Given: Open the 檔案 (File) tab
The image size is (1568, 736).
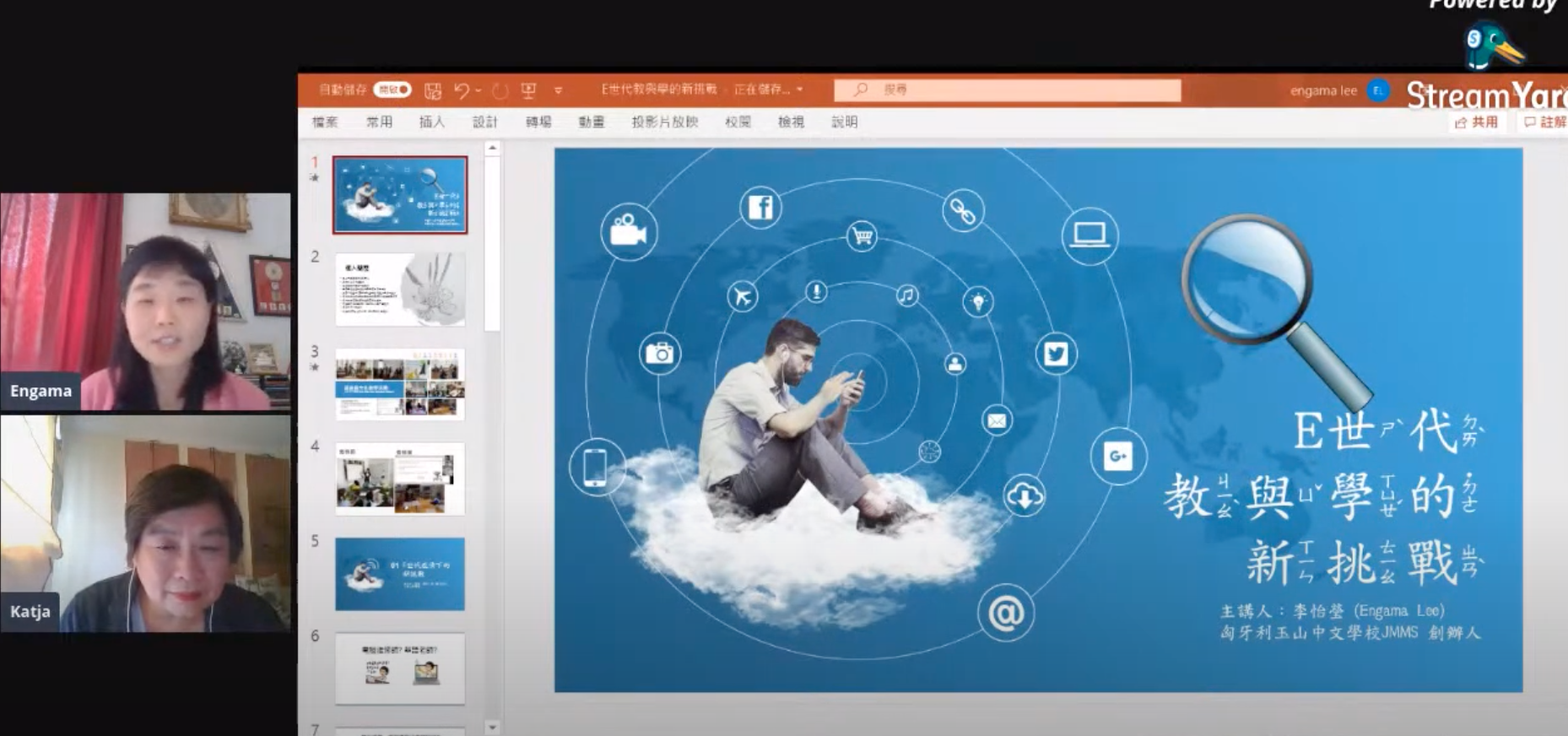Looking at the screenshot, I should (x=325, y=122).
